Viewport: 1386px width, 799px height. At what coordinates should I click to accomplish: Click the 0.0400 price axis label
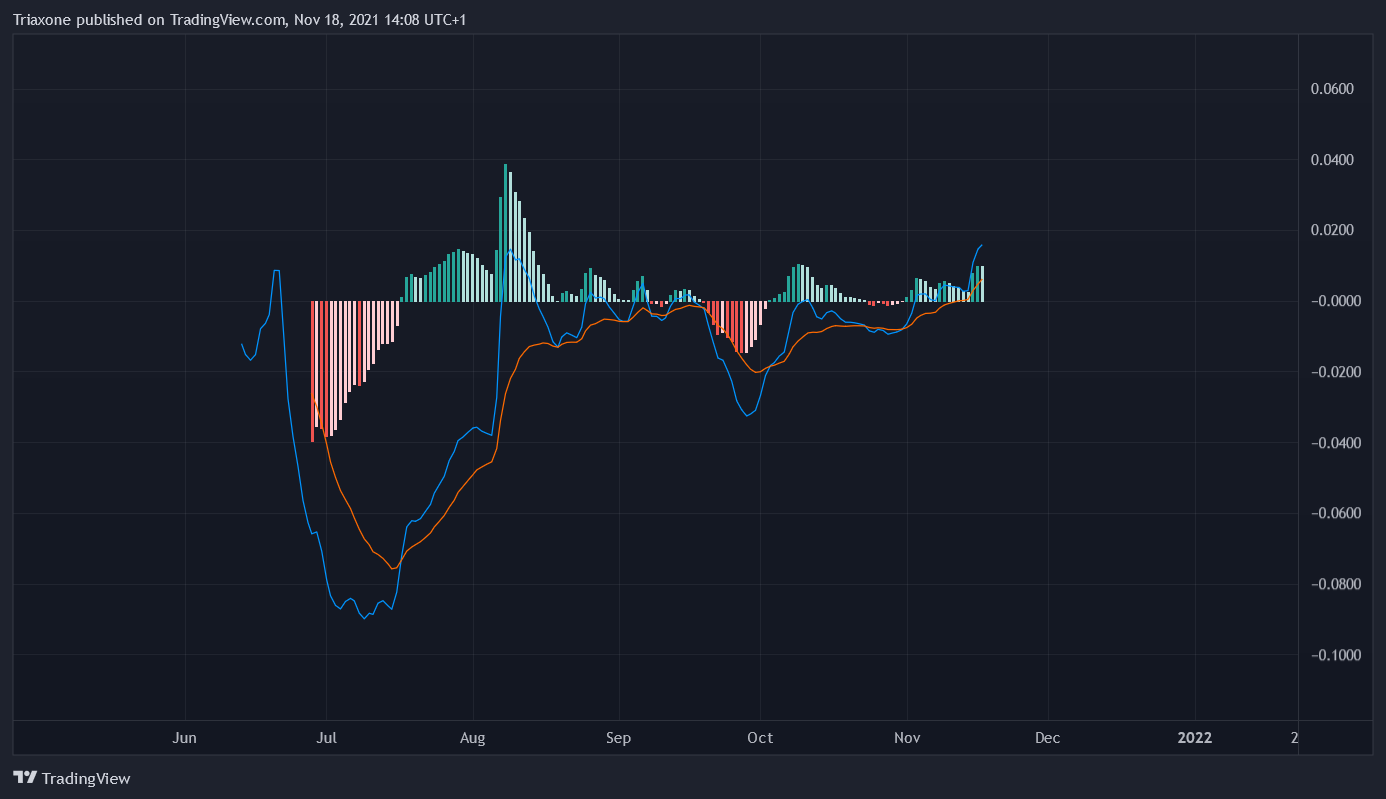pos(1332,160)
